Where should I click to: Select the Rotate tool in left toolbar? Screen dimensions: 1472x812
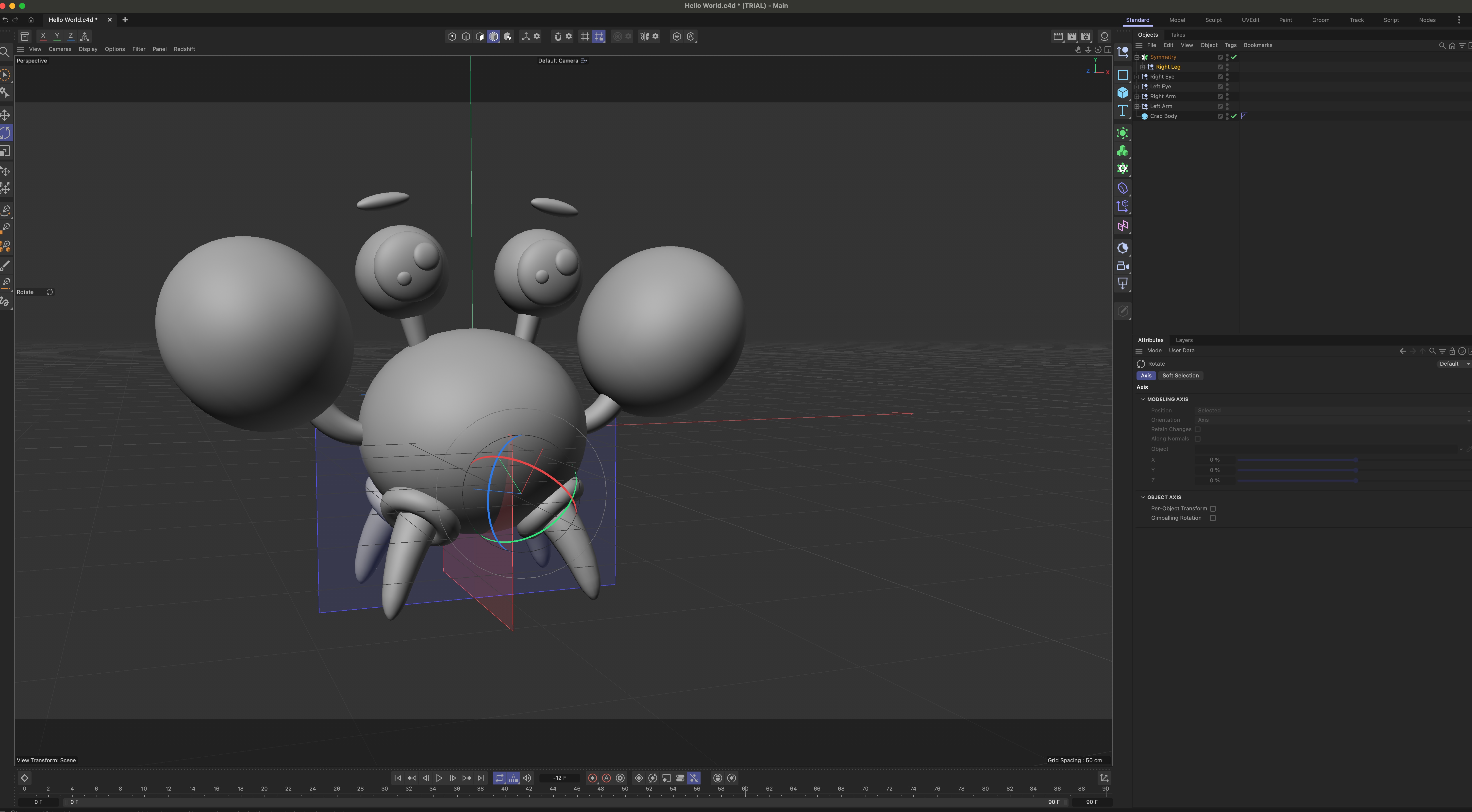click(5, 133)
